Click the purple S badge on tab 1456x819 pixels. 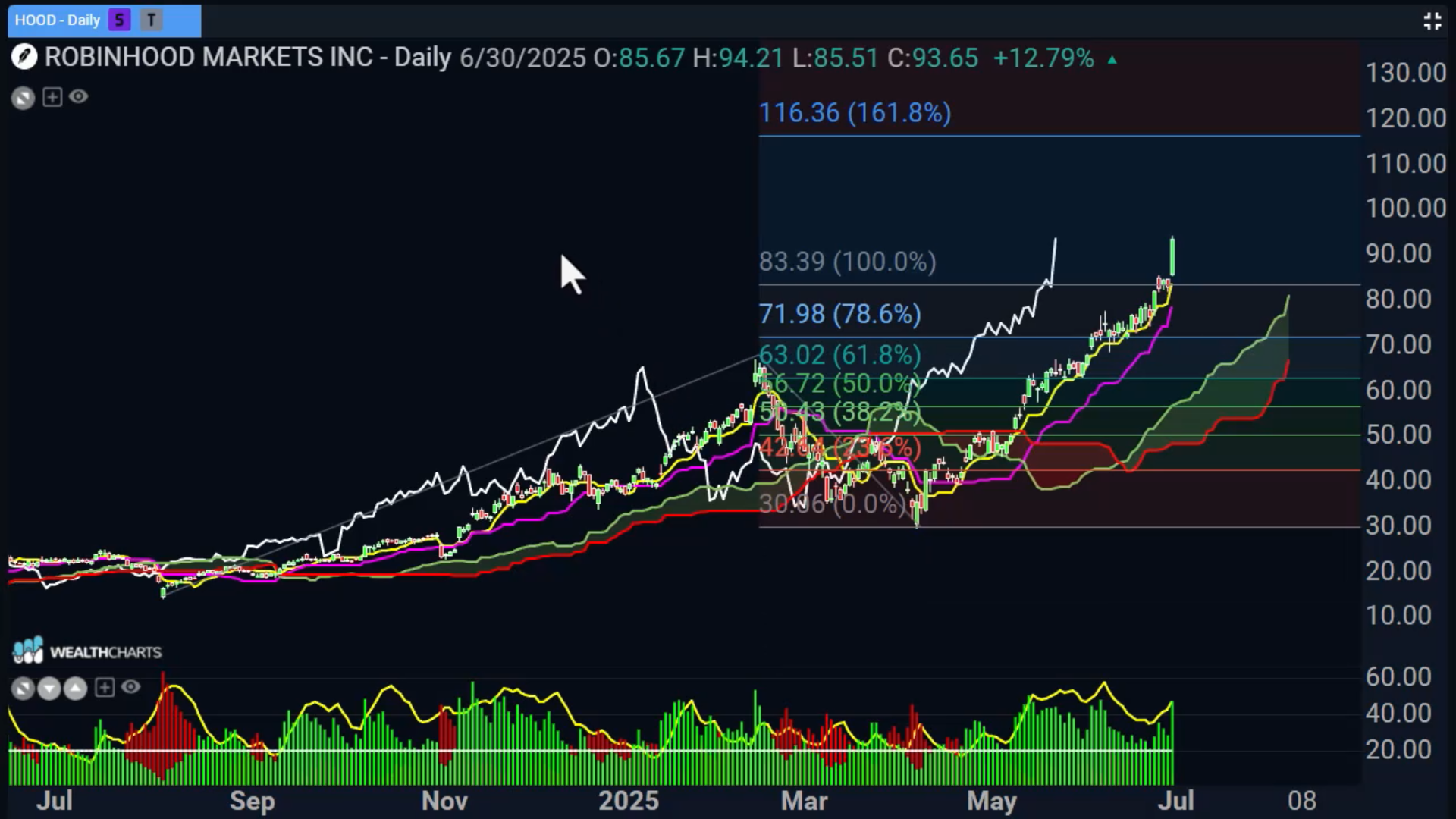(x=119, y=20)
